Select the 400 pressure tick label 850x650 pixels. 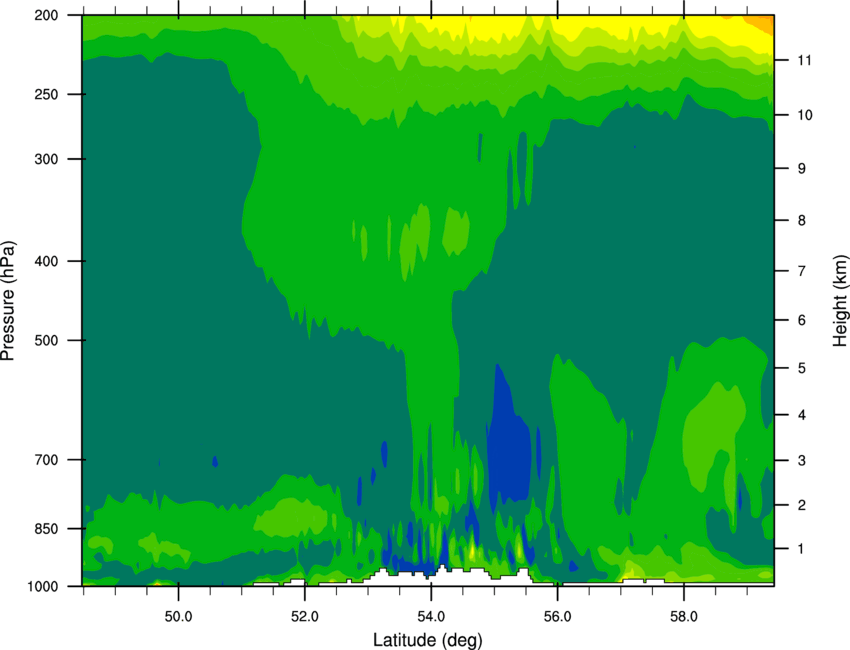coord(46,261)
